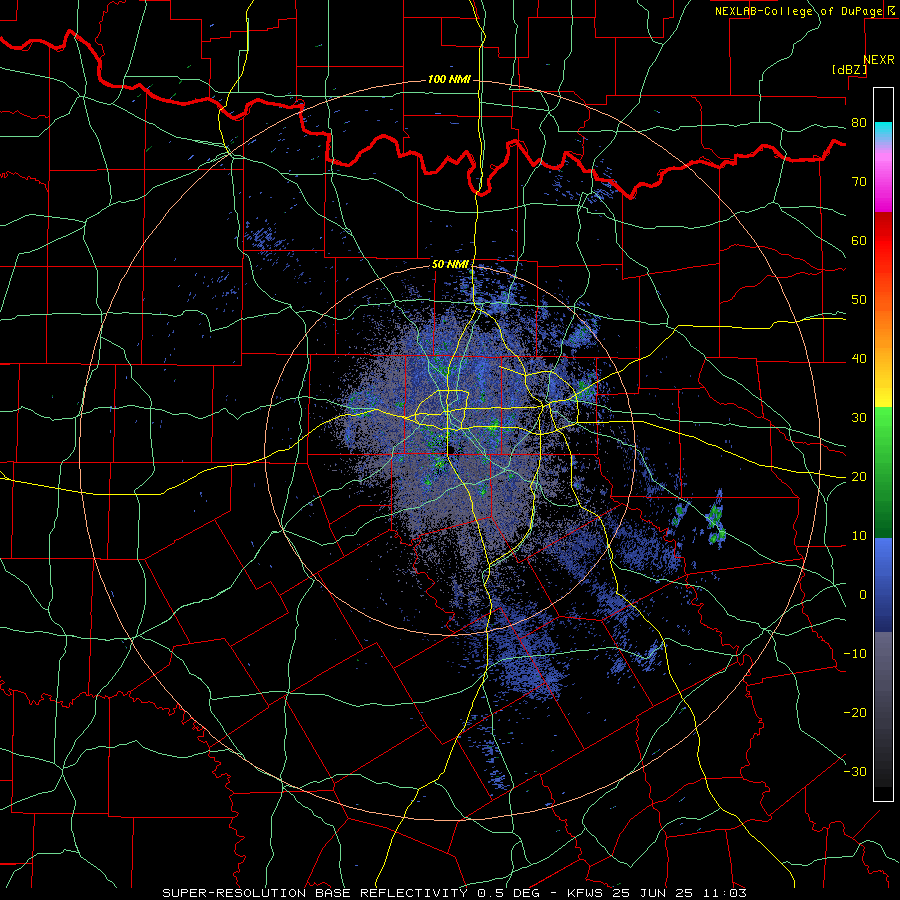Click the 40 value on the dBZ scale
900x900 pixels.
tap(859, 359)
